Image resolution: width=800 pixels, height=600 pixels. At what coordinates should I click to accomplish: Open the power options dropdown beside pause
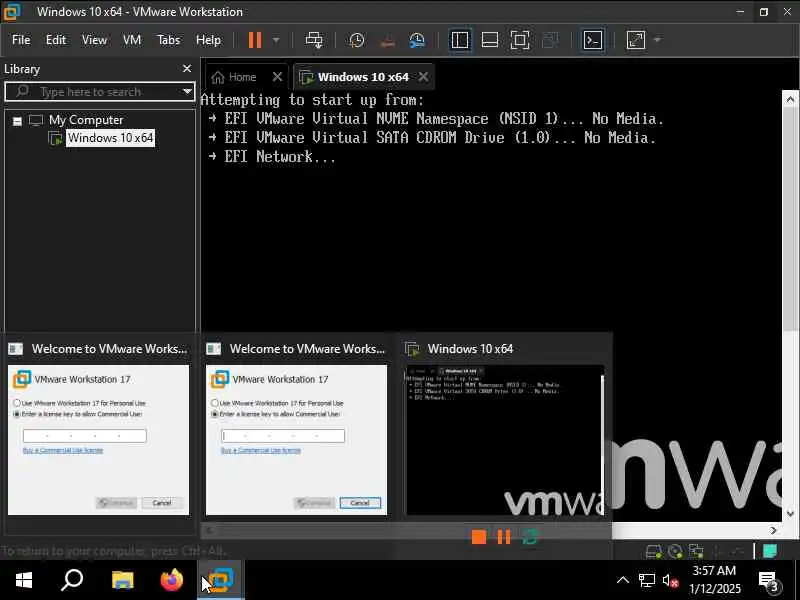pos(276,40)
